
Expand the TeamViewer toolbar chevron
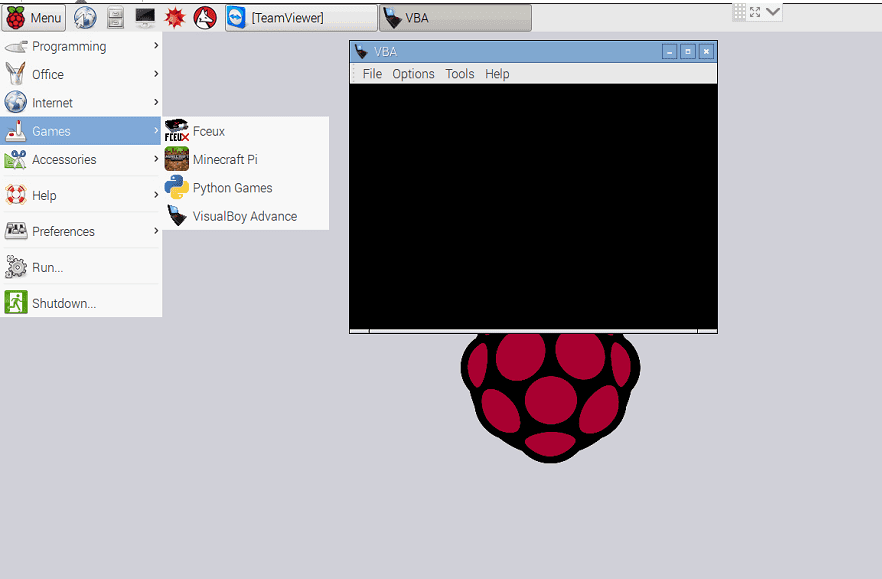point(773,12)
